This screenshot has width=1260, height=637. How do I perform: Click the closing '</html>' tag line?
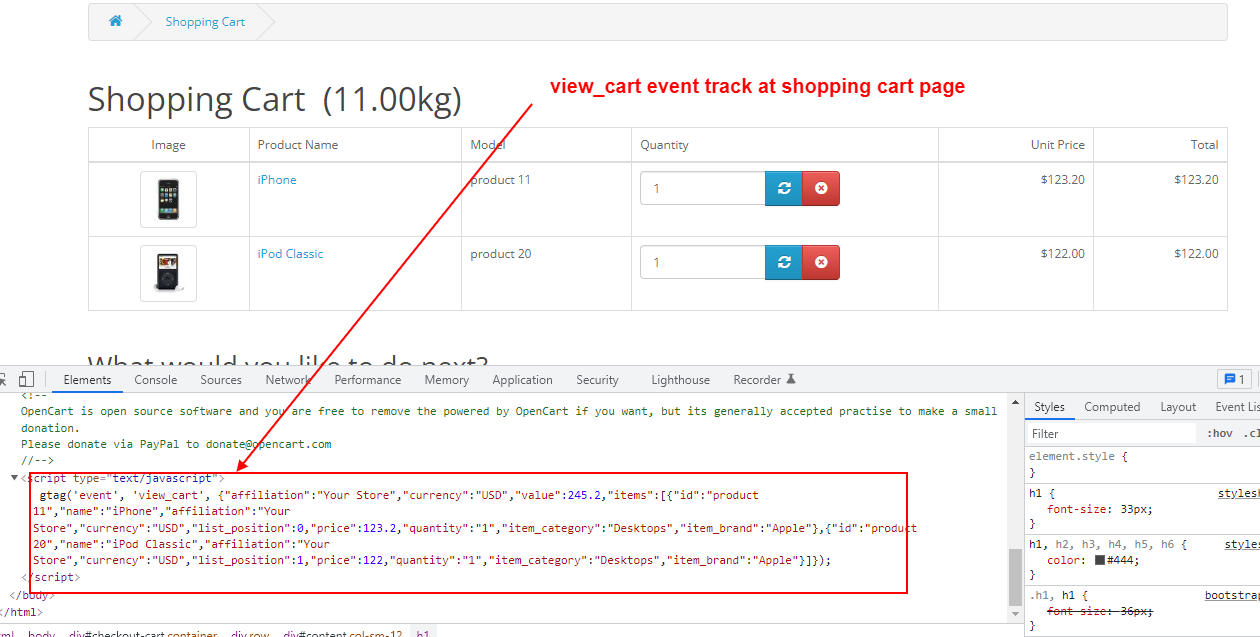tap(21, 612)
